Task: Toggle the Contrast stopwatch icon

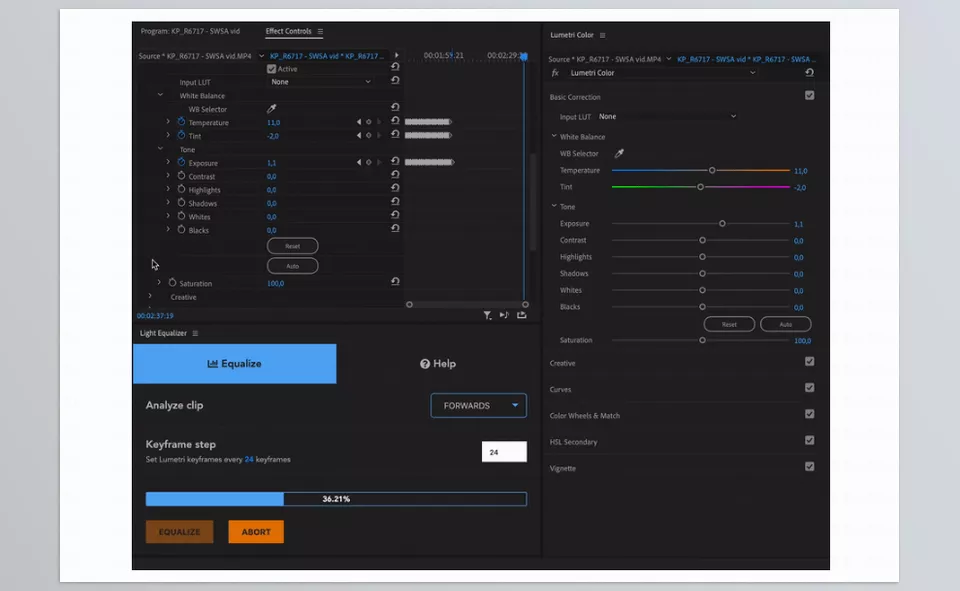Action: coord(181,176)
